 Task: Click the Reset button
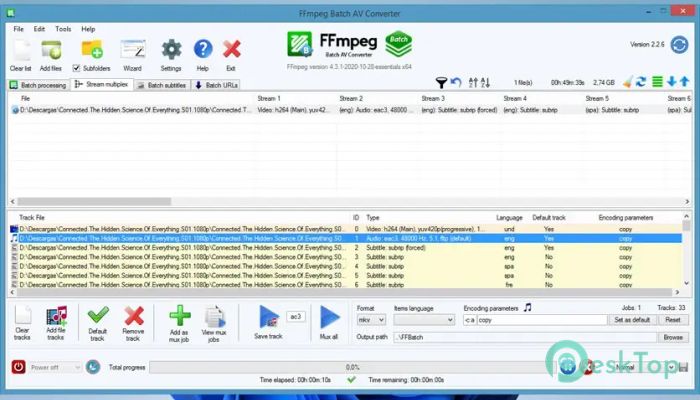point(673,320)
